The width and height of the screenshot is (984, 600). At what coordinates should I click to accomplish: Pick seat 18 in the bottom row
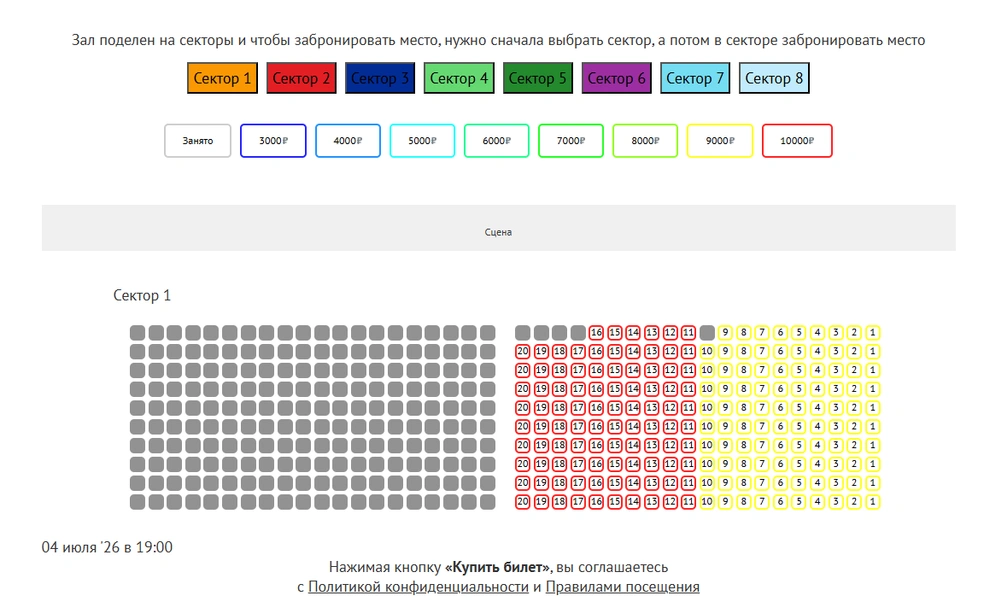tap(559, 502)
